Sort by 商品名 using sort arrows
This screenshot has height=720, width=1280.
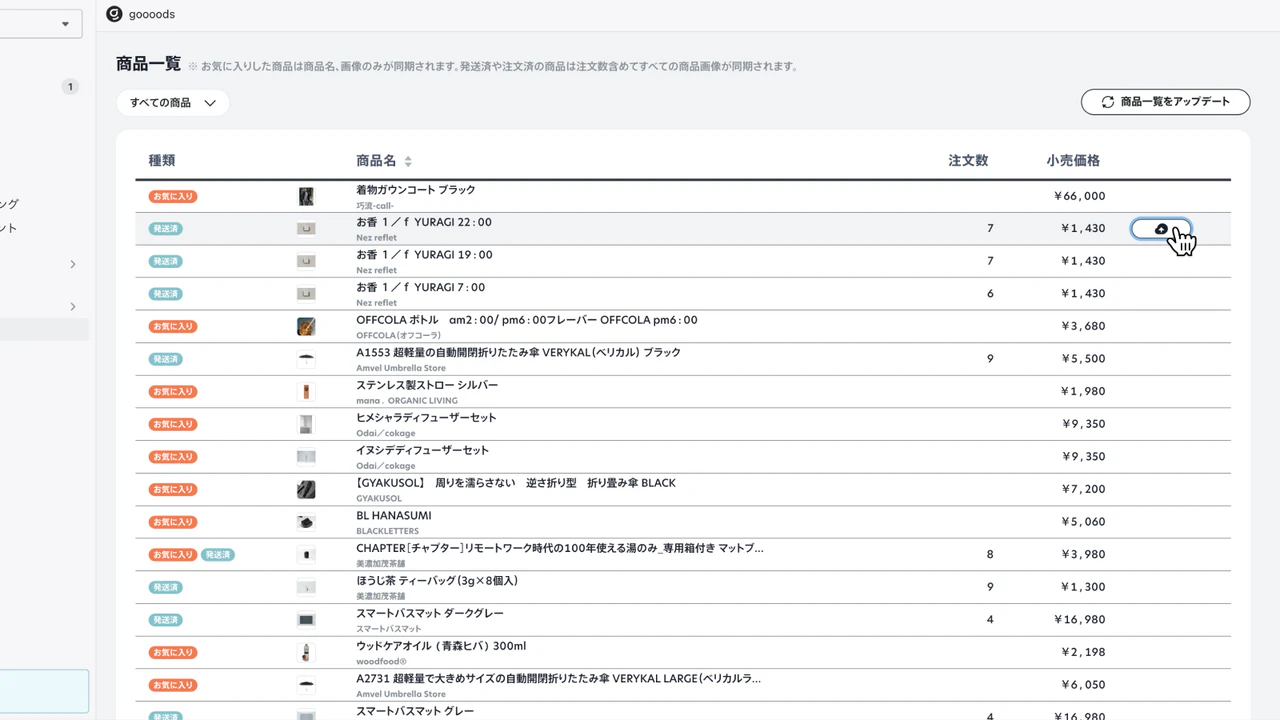(408, 161)
